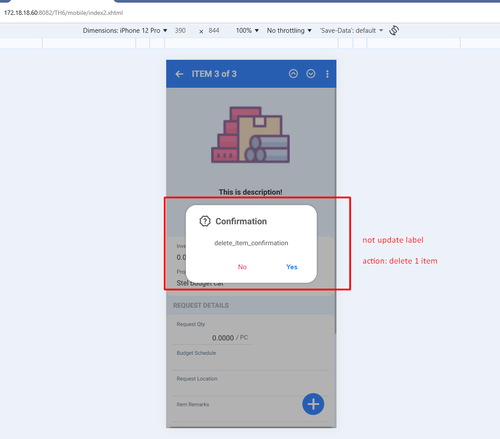Click the height field showing 844
Screen dimensions: 500x439
tap(214, 31)
